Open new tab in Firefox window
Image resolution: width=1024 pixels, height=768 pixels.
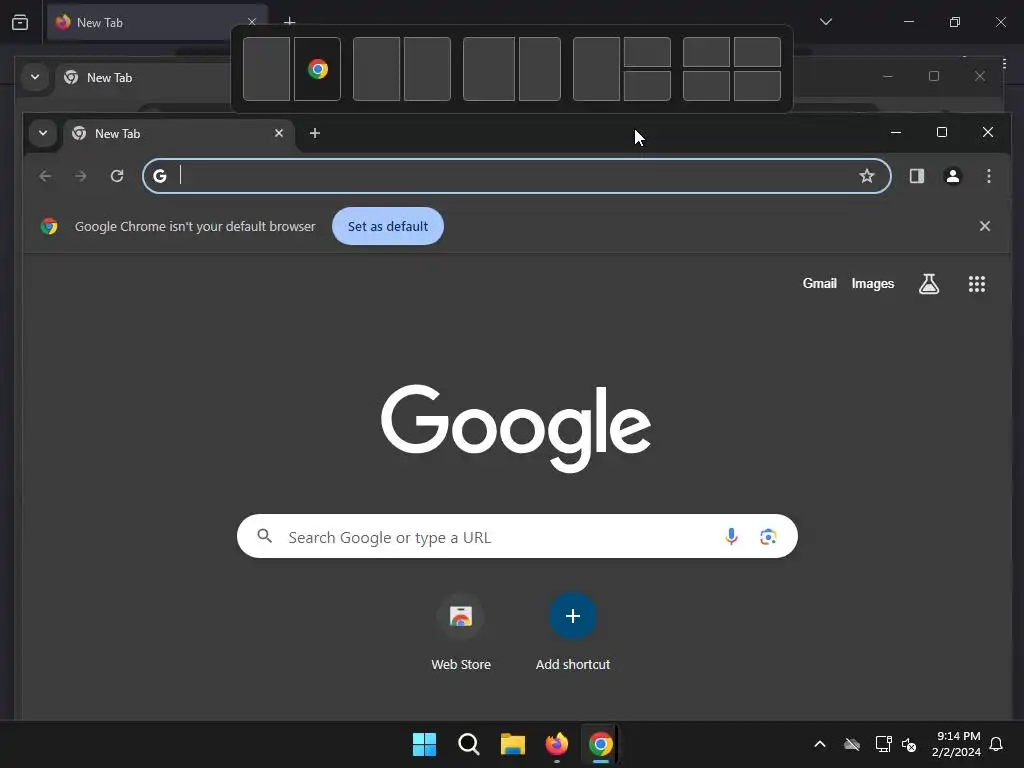click(x=289, y=20)
